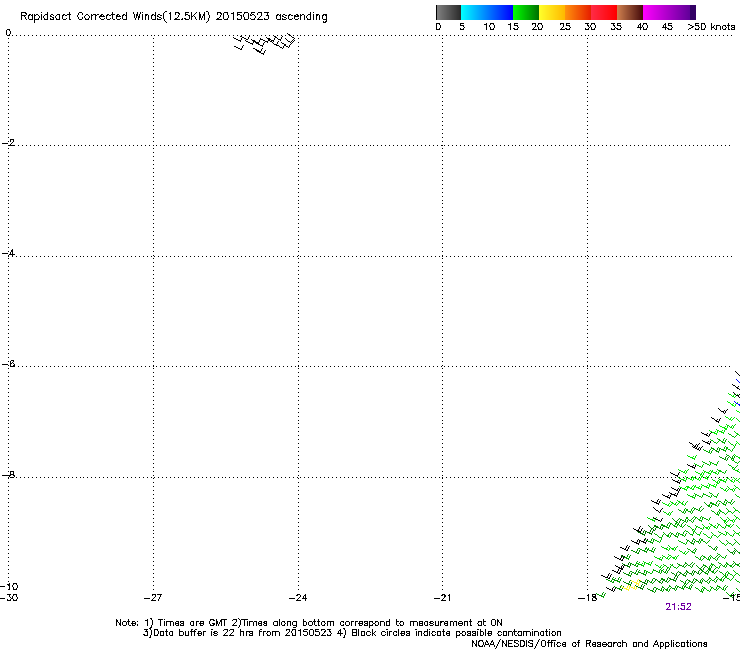Click legend tick label 25

tap(565, 27)
